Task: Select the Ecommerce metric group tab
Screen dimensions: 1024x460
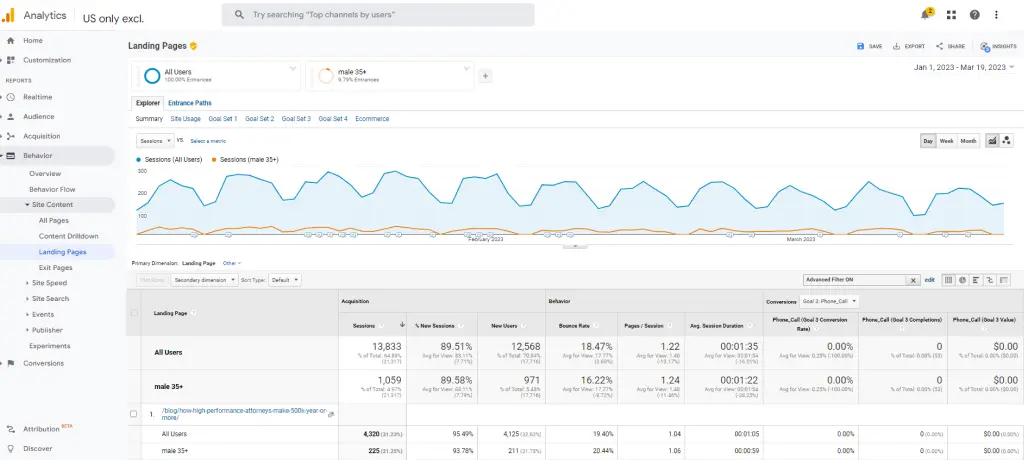Action: point(372,119)
